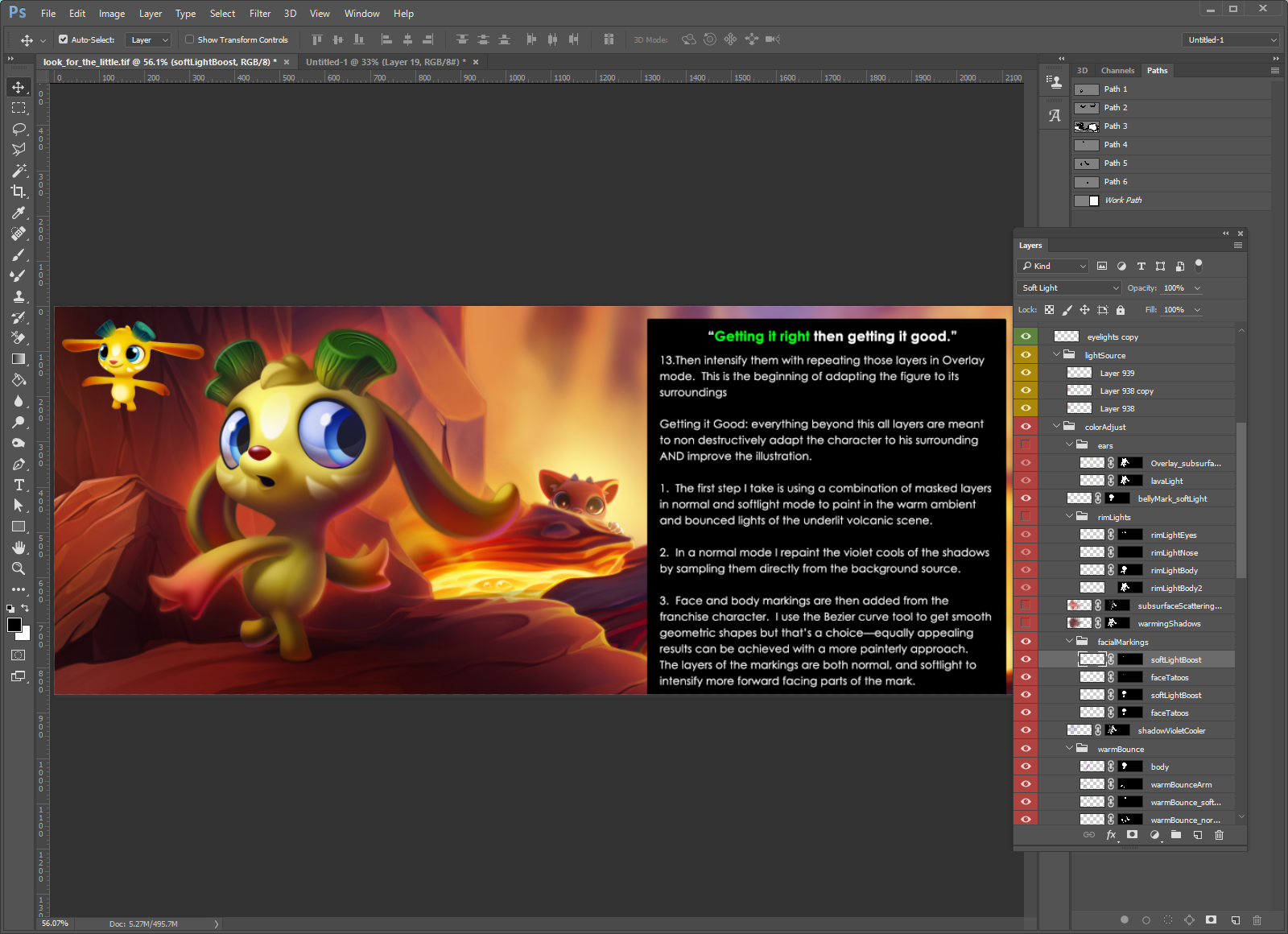Select the Pen tool
This screenshot has height=934, width=1288.
(x=19, y=464)
